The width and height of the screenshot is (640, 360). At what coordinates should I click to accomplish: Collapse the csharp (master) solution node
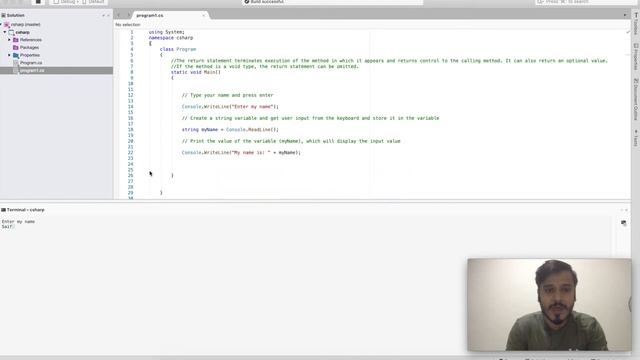click(x=1, y=24)
